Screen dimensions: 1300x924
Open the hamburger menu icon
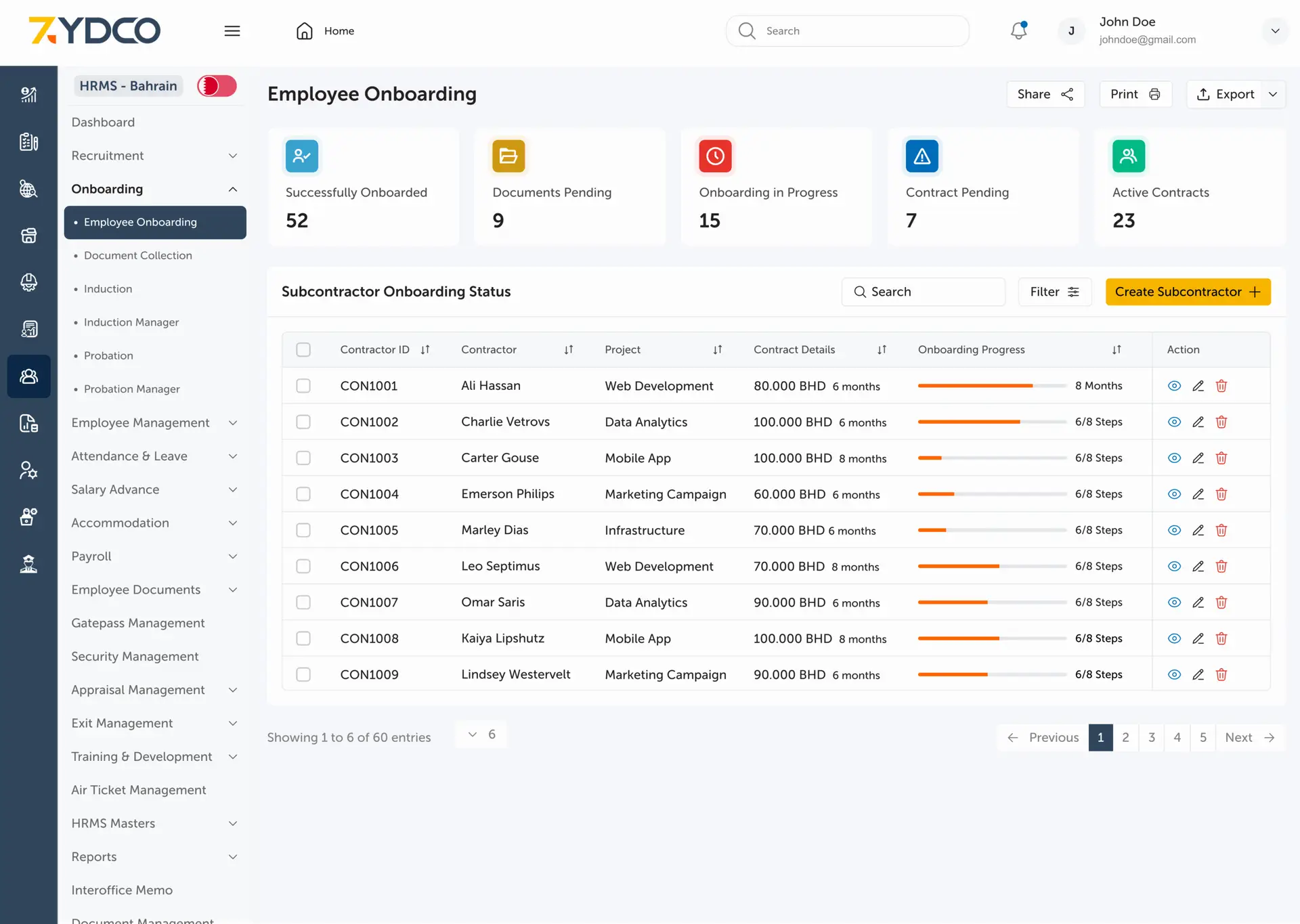point(232,31)
